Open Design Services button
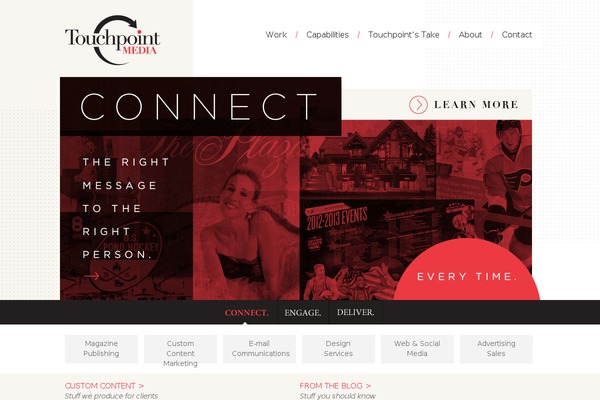This screenshot has width=600, height=400. 338,349
